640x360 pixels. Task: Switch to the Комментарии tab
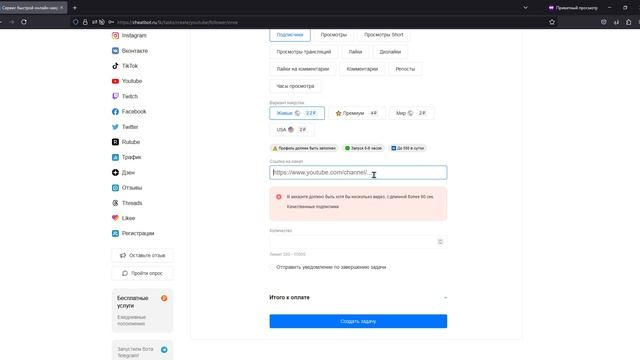(362, 69)
